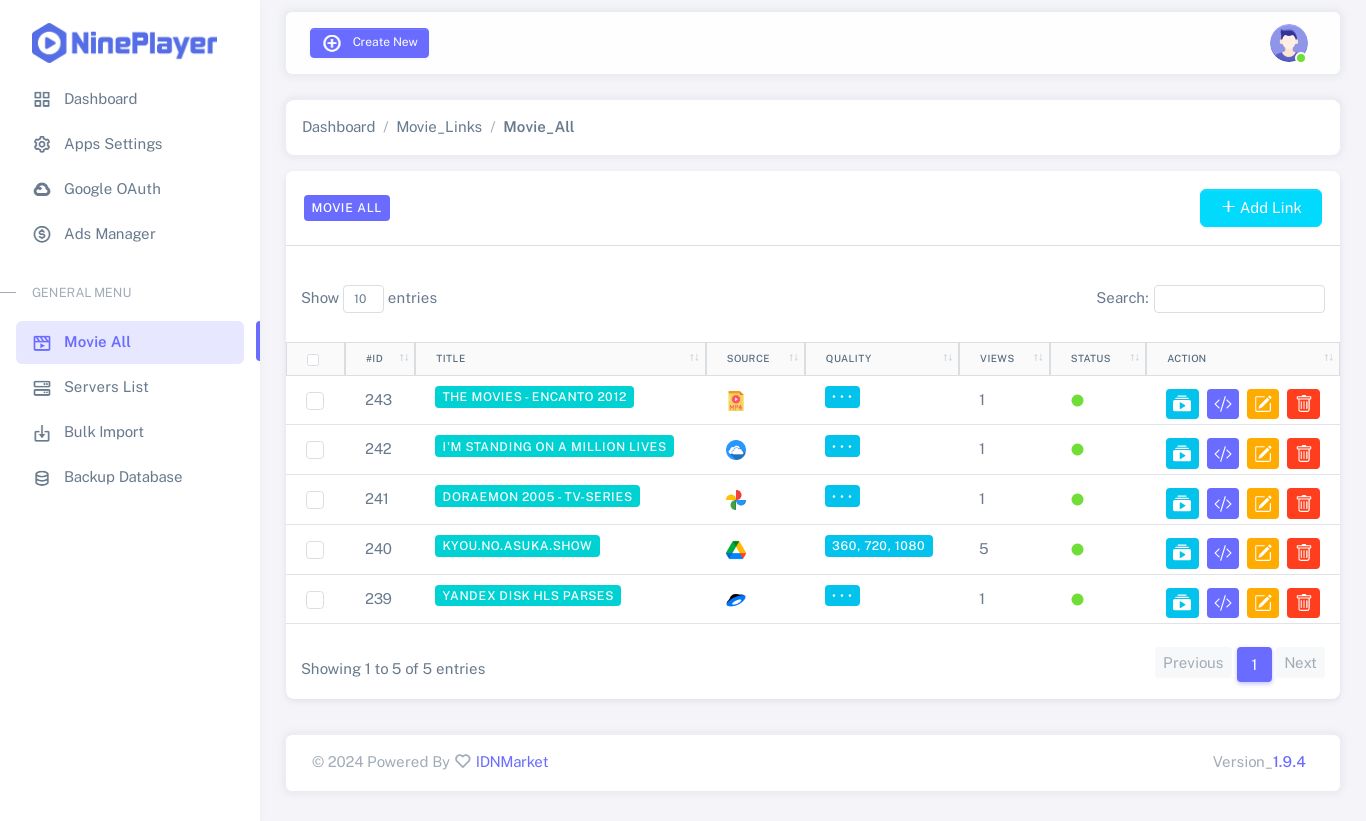The image size is (1366, 821).
Task: Select the checkbox for row 241
Action: point(315,500)
